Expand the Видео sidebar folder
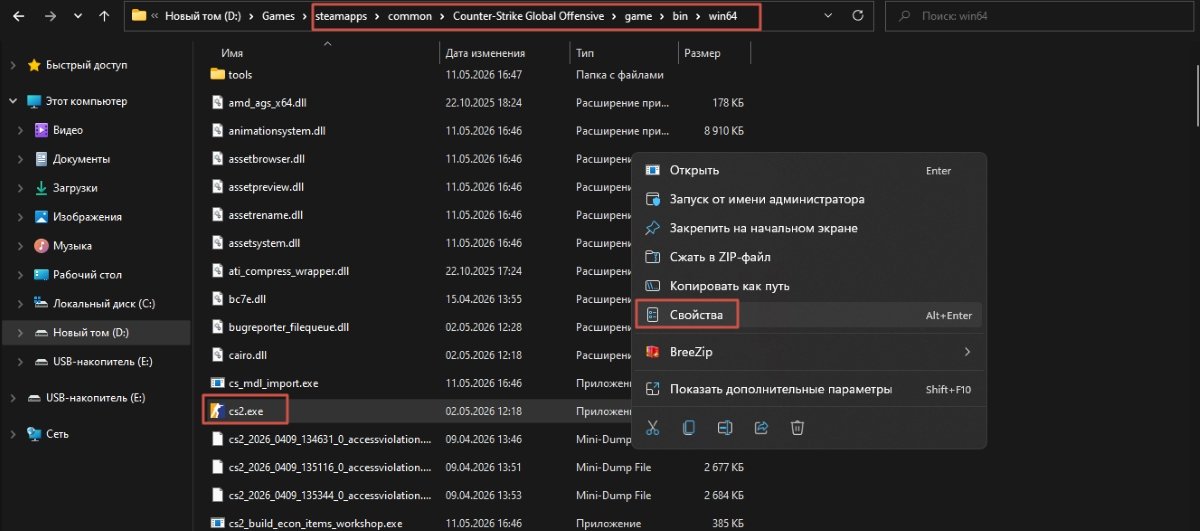 coord(22,130)
